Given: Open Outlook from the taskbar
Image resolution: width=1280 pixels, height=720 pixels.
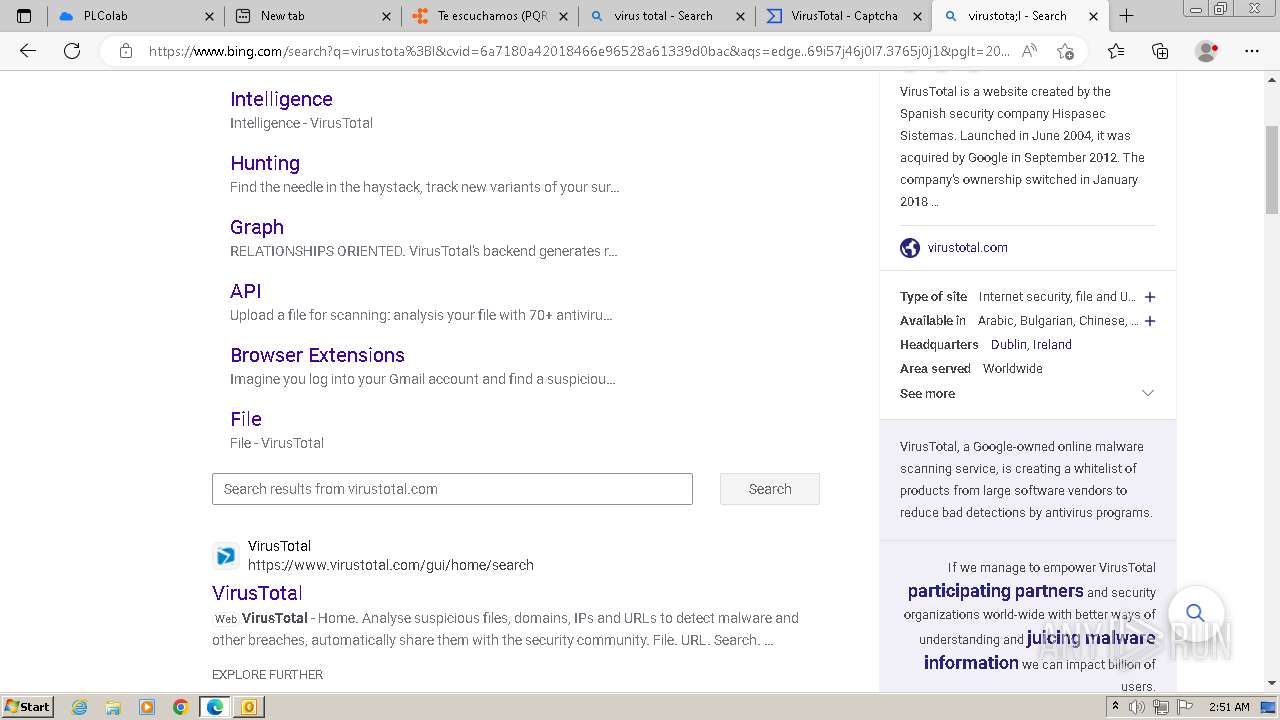Looking at the screenshot, I should pos(249,707).
